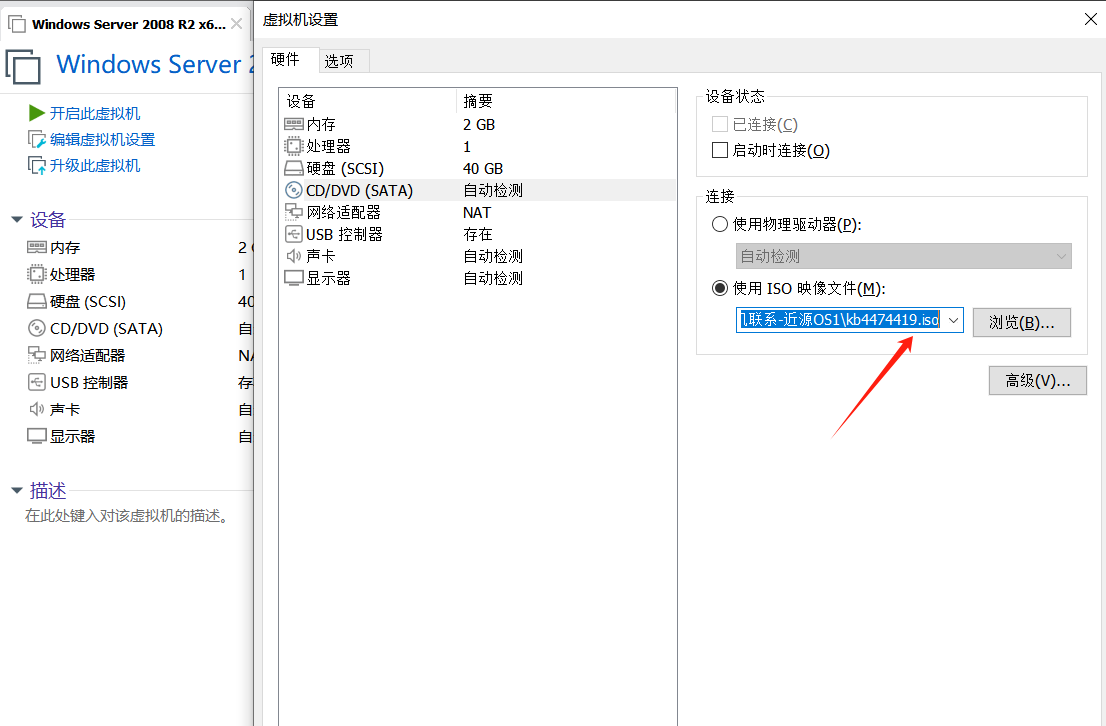The width and height of the screenshot is (1106, 726).
Task: Click the upgrade virtual machine icon
Action: [x=37, y=165]
